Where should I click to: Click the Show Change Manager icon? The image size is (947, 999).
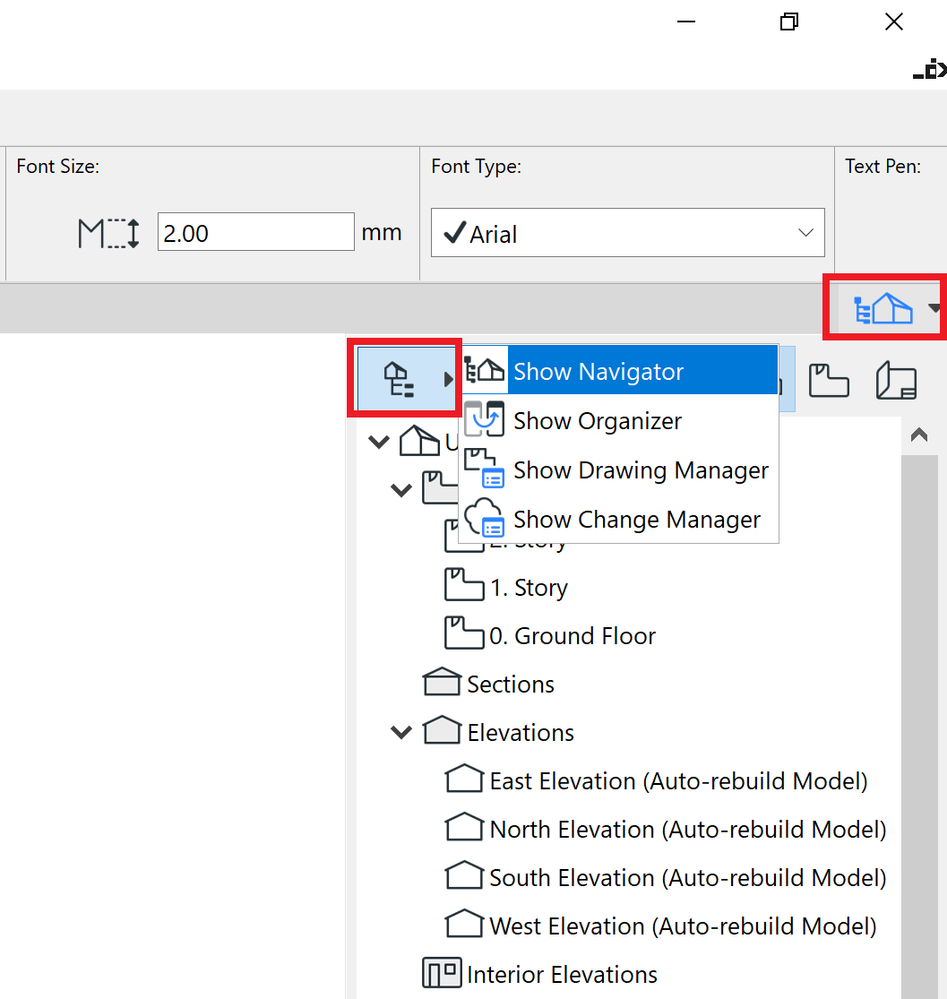(x=484, y=519)
